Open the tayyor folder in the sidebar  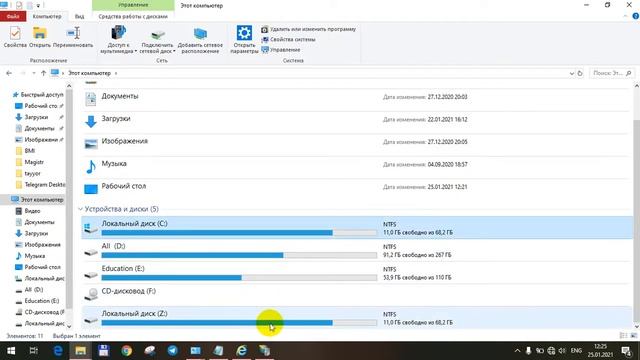click(x=32, y=173)
